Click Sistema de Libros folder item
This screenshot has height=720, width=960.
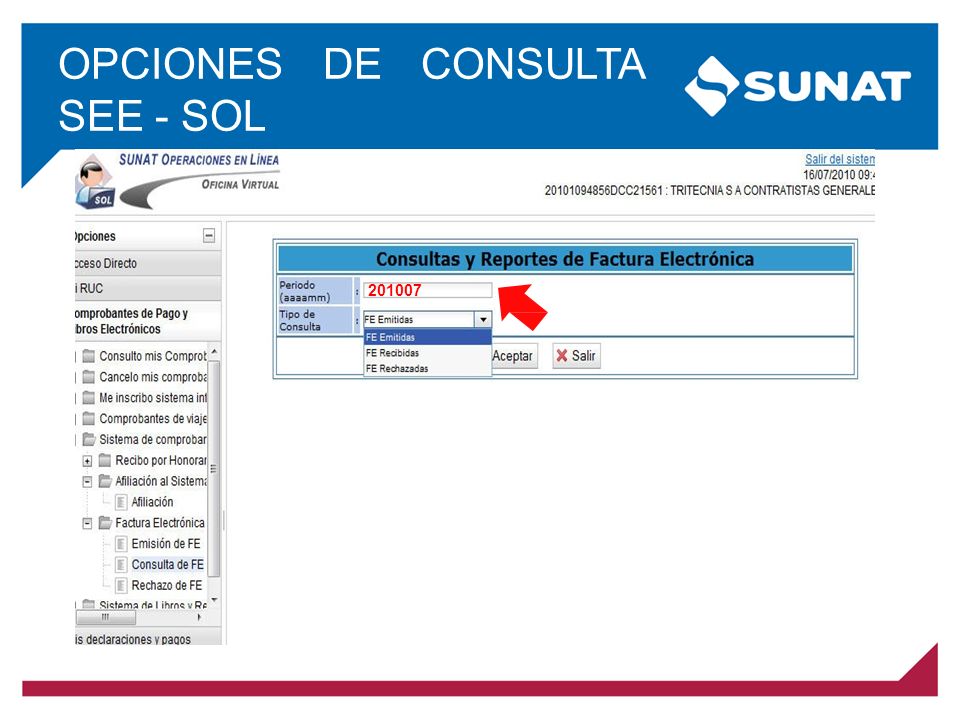152,605
